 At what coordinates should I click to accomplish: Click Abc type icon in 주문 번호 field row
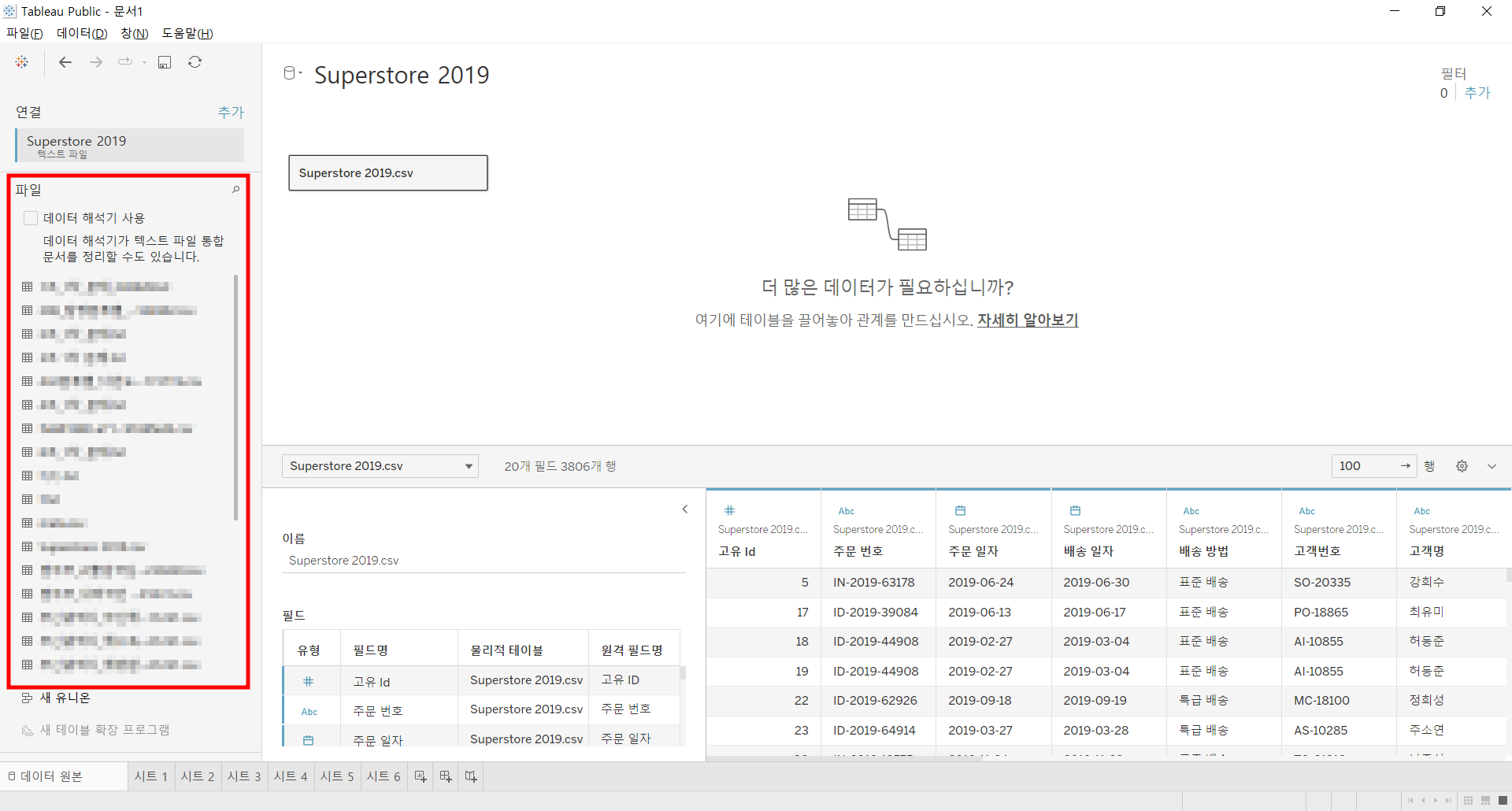coord(309,712)
